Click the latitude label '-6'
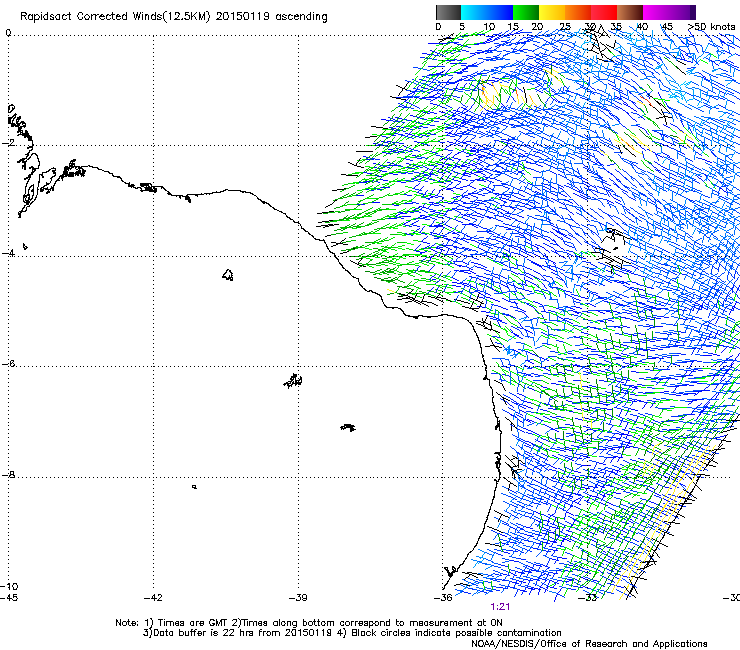Image resolution: width=740 pixels, height=650 pixels. pos(8,364)
